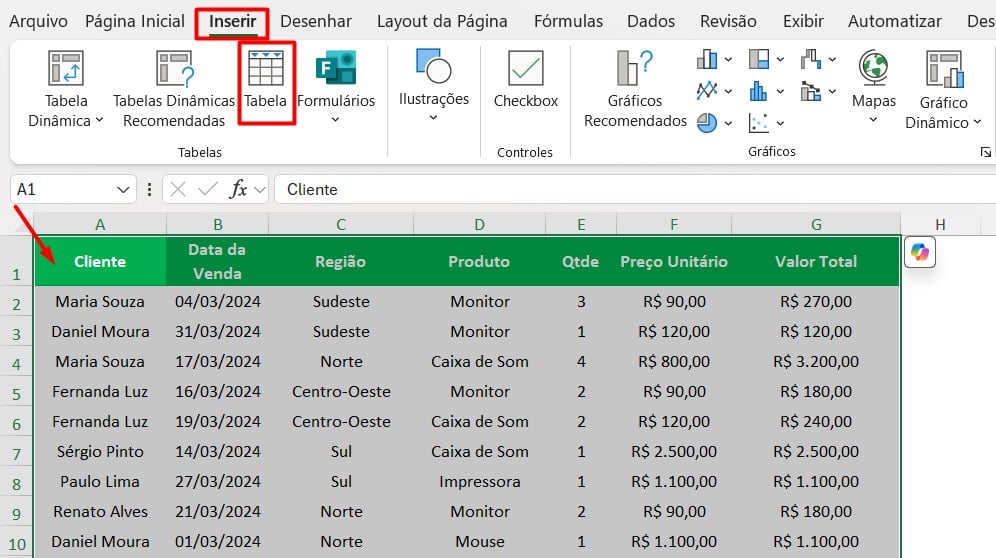This screenshot has width=996, height=558.
Task: Expand the Formulários dropdown arrow
Action: tap(335, 119)
